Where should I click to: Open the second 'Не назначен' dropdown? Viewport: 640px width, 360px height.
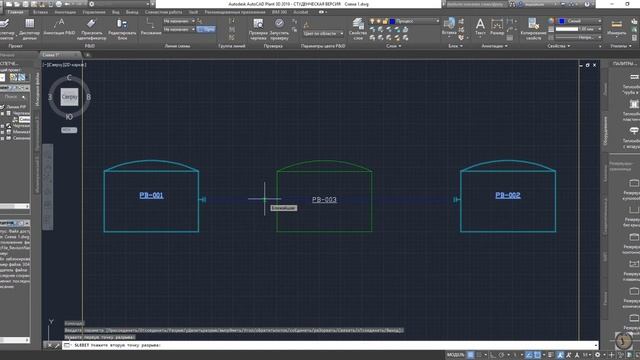[179, 29]
